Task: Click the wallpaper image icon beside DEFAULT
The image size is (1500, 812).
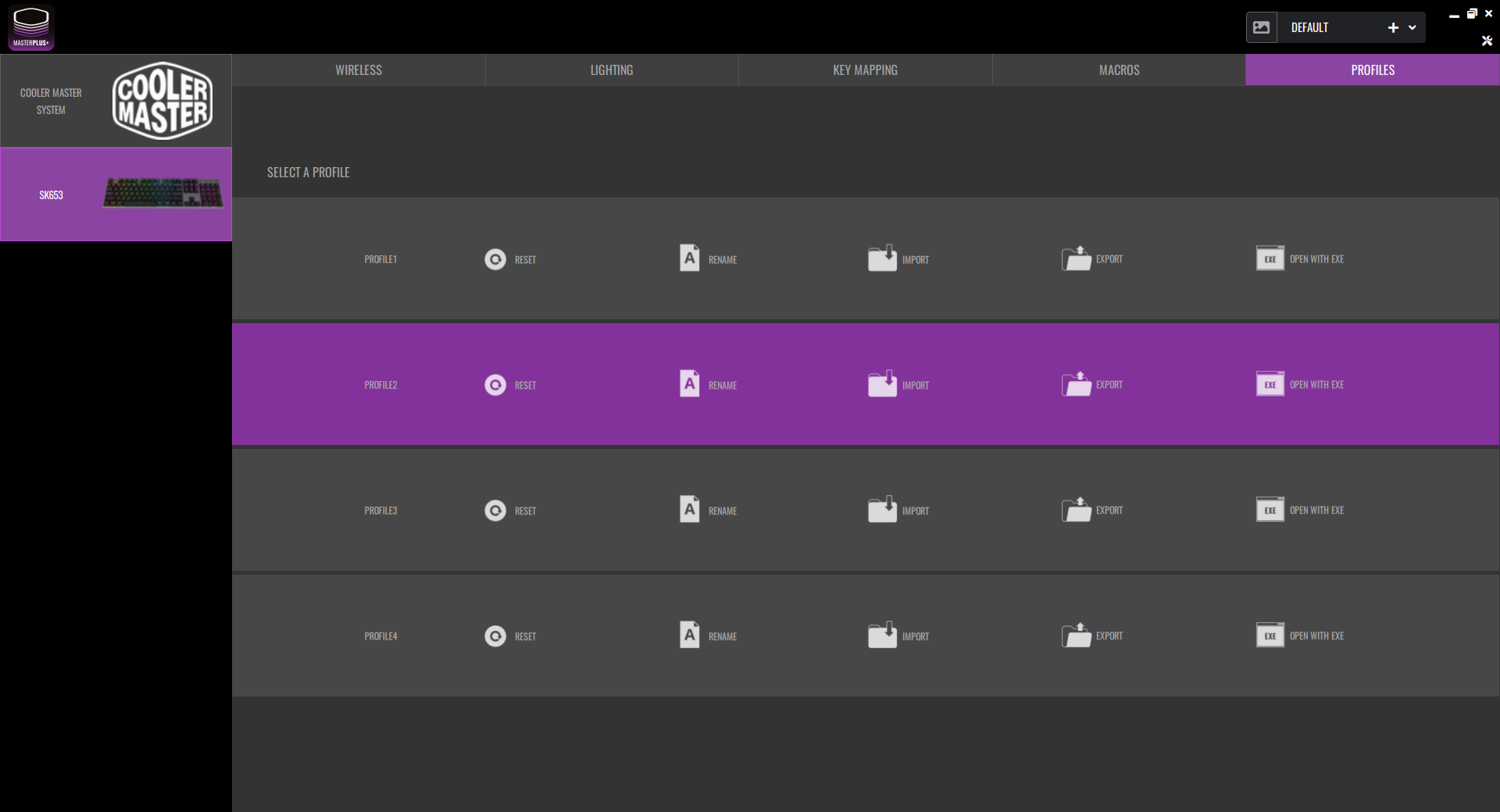Action: 1262,27
